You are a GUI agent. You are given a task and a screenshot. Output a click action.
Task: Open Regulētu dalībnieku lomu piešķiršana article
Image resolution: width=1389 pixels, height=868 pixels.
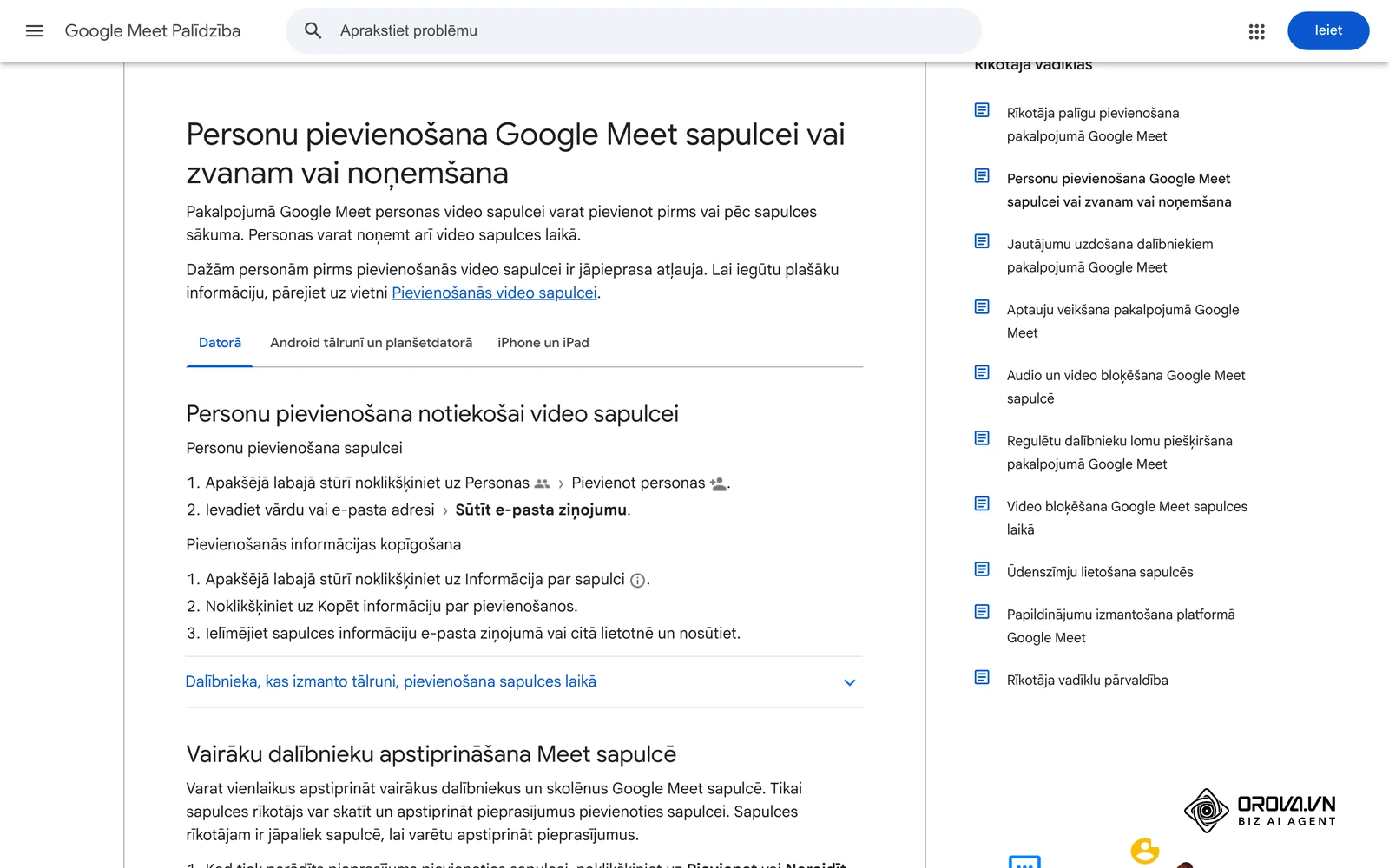(1119, 452)
